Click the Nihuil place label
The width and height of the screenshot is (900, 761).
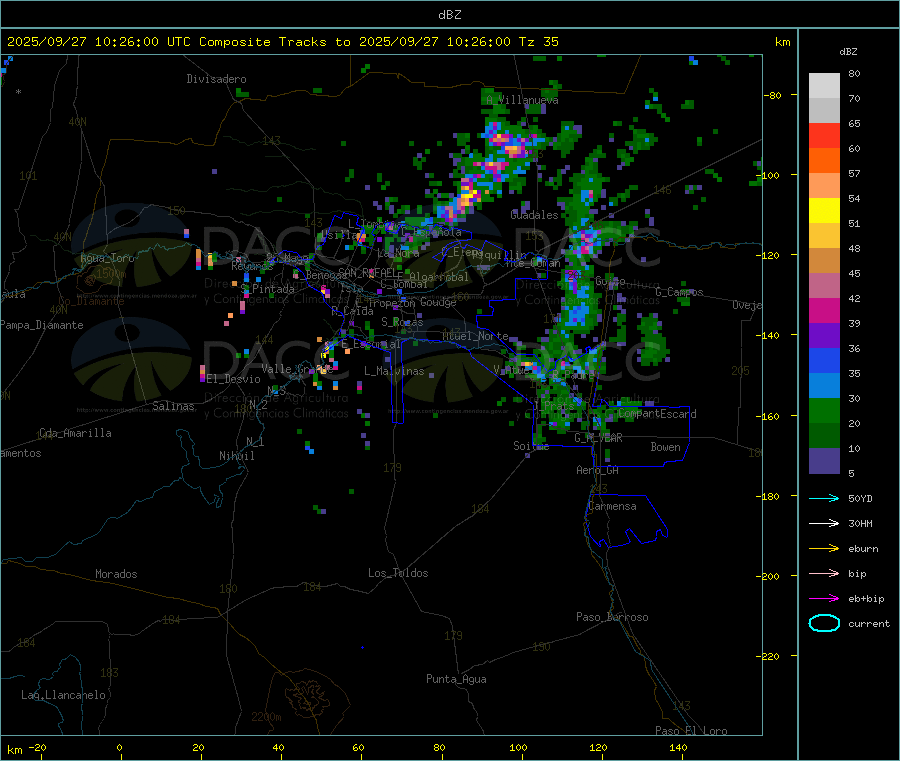[x=237, y=456]
